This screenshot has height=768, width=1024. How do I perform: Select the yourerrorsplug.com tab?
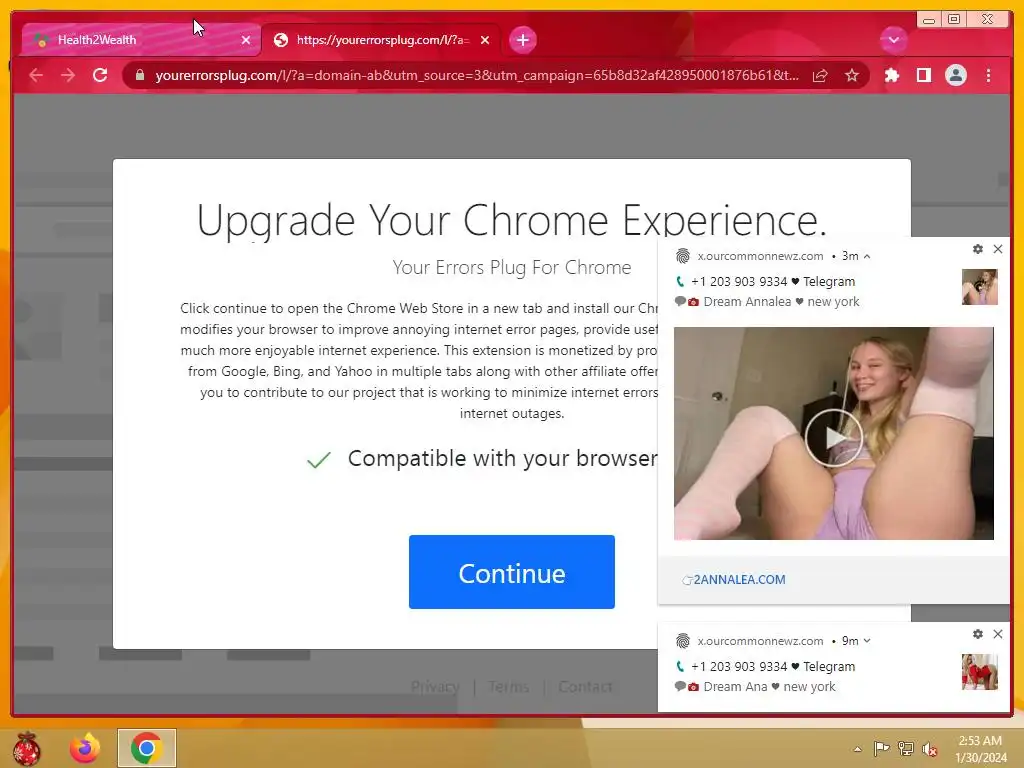(381, 40)
